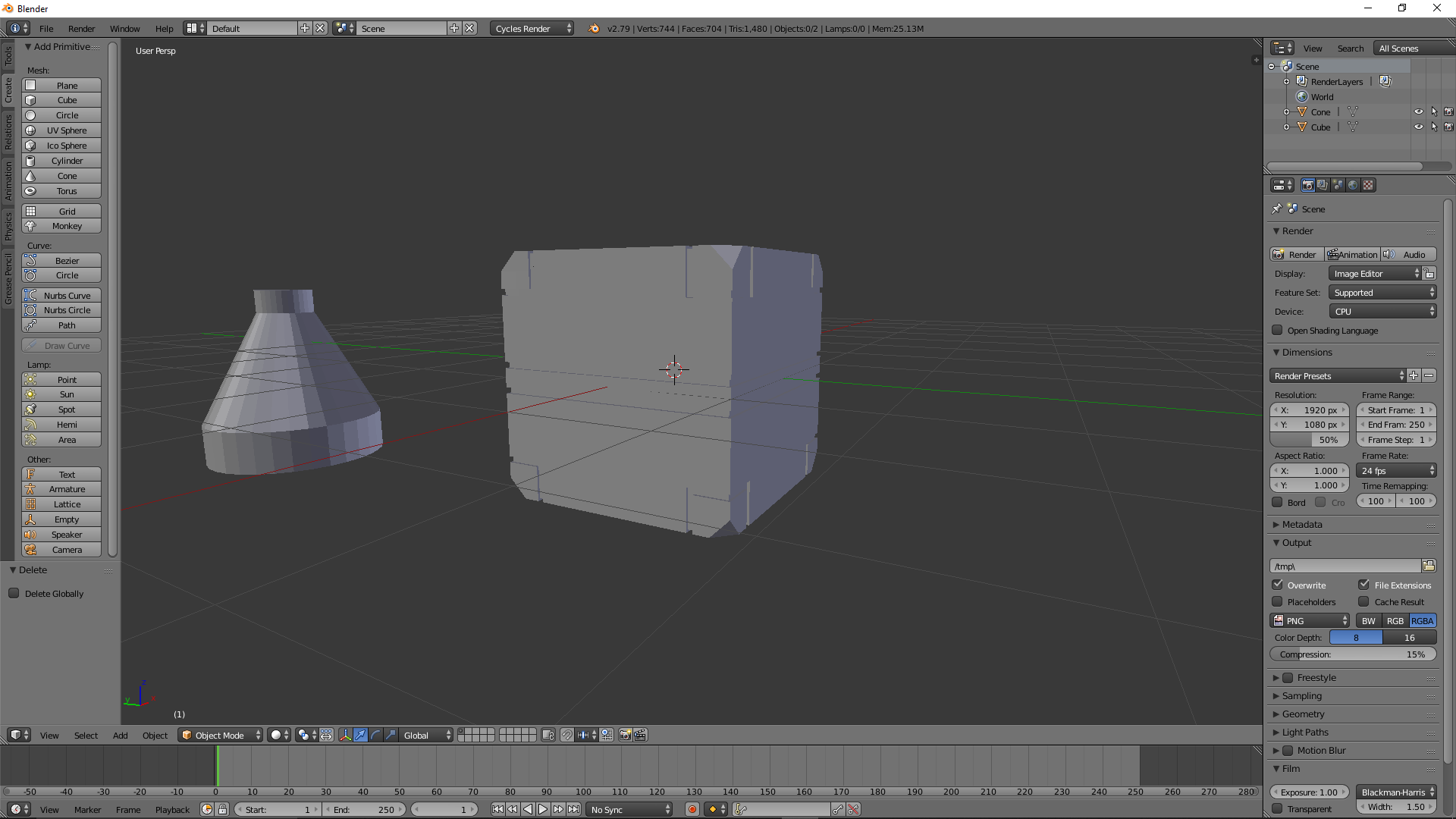This screenshot has height=819, width=1456.
Task: Expand the Light Paths section
Action: pyautogui.click(x=1304, y=732)
